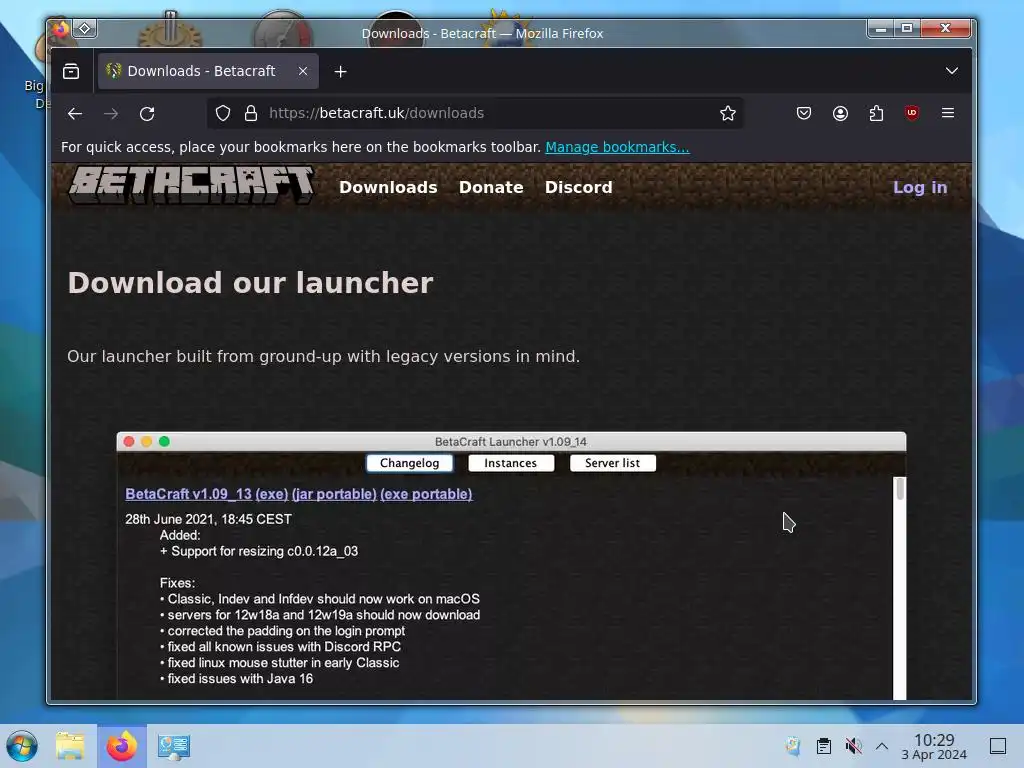Click the BetaCraft v1.09_13 link
Image resolution: width=1024 pixels, height=768 pixels.
(188, 494)
